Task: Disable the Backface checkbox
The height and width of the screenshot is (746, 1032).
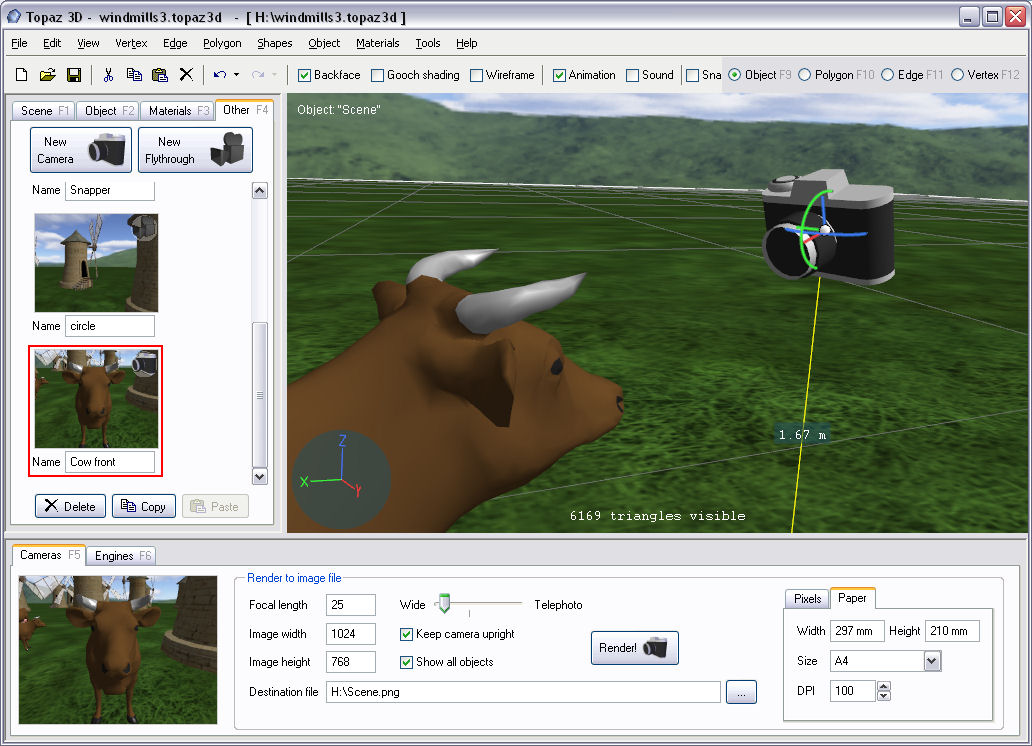Action: click(x=305, y=75)
